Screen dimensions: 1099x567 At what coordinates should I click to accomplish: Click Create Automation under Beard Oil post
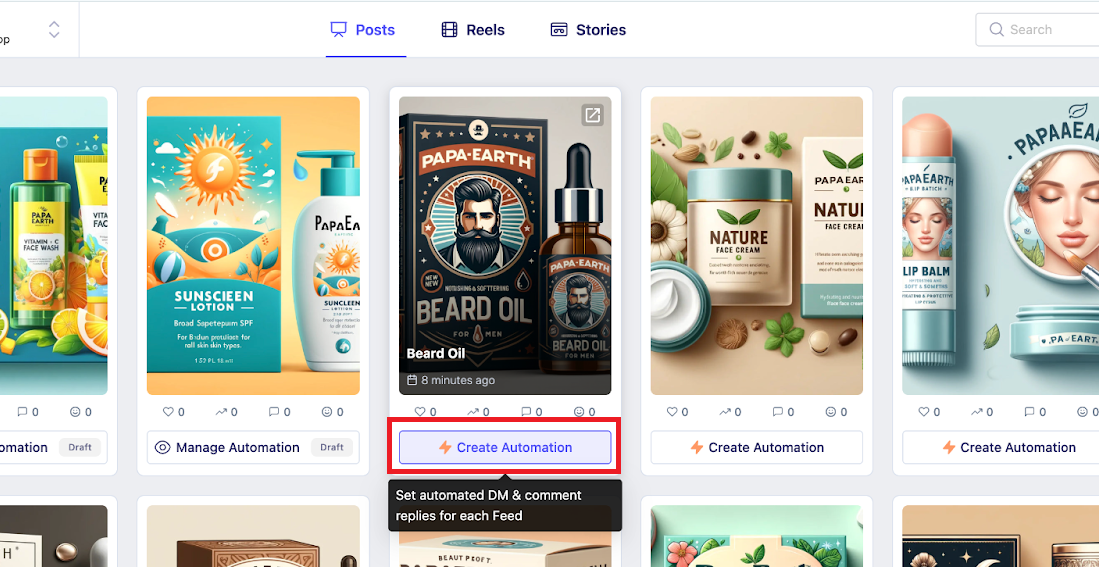coord(505,447)
